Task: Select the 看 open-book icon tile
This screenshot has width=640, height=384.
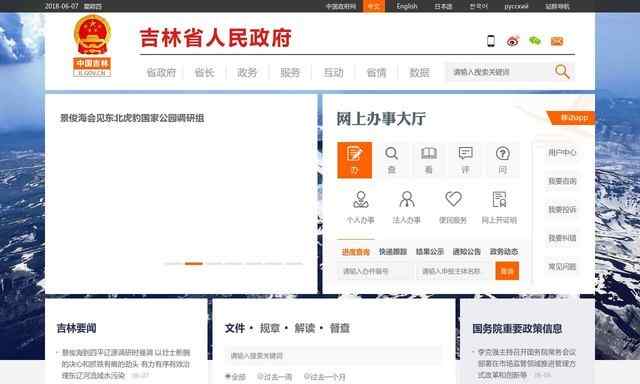Action: coord(429,160)
